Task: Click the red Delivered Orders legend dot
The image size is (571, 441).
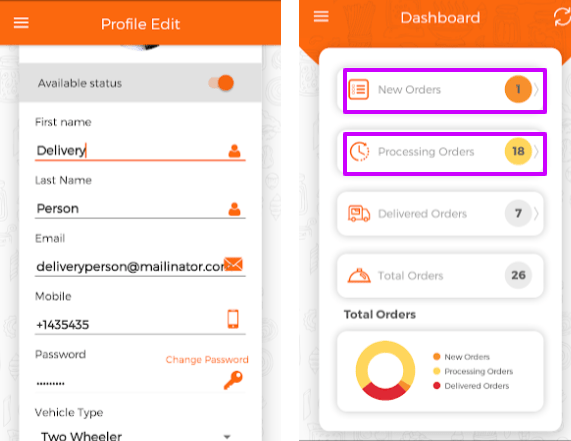Action: point(437,386)
